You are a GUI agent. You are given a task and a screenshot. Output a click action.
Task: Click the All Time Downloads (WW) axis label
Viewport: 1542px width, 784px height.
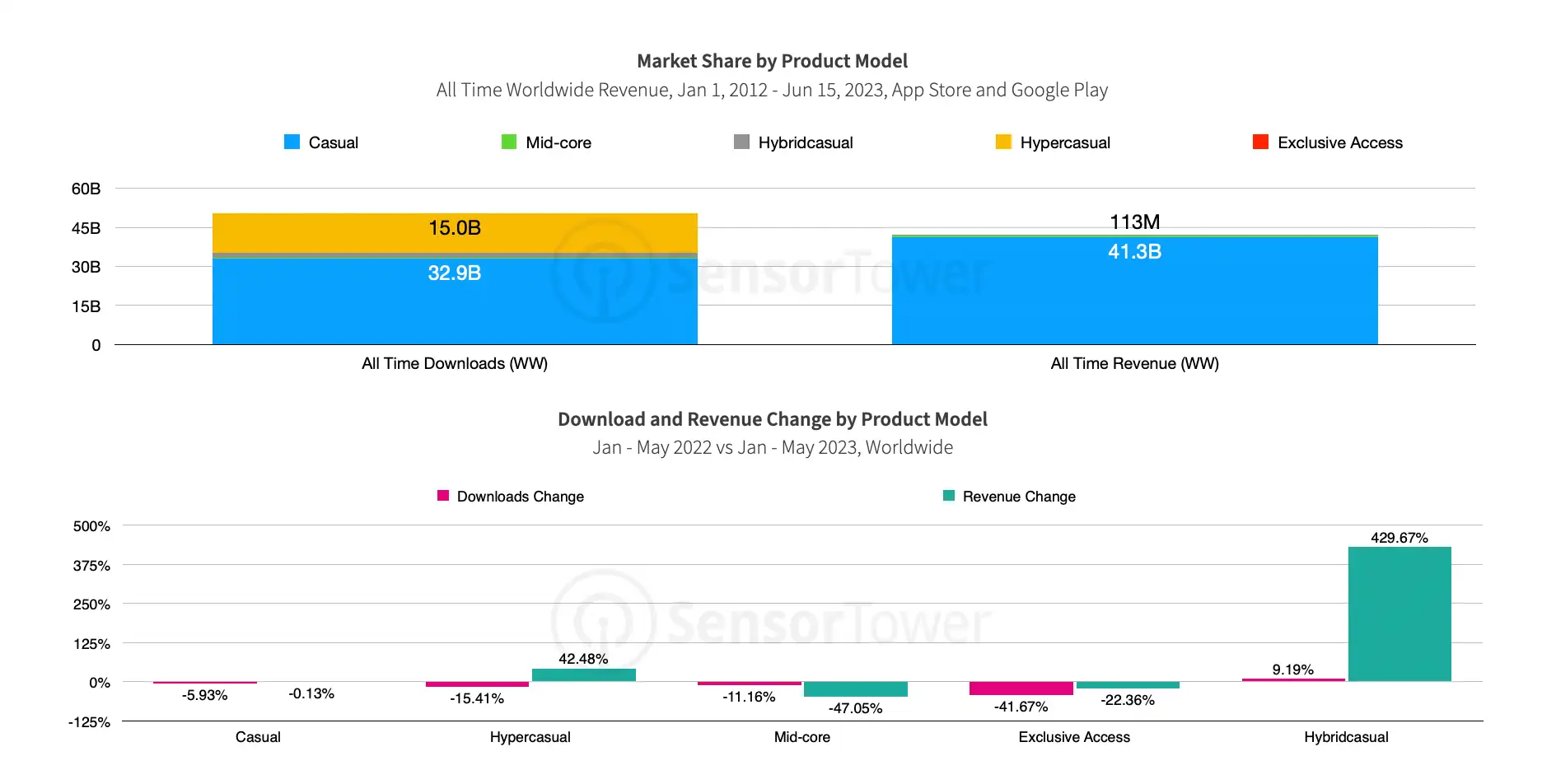click(x=455, y=363)
